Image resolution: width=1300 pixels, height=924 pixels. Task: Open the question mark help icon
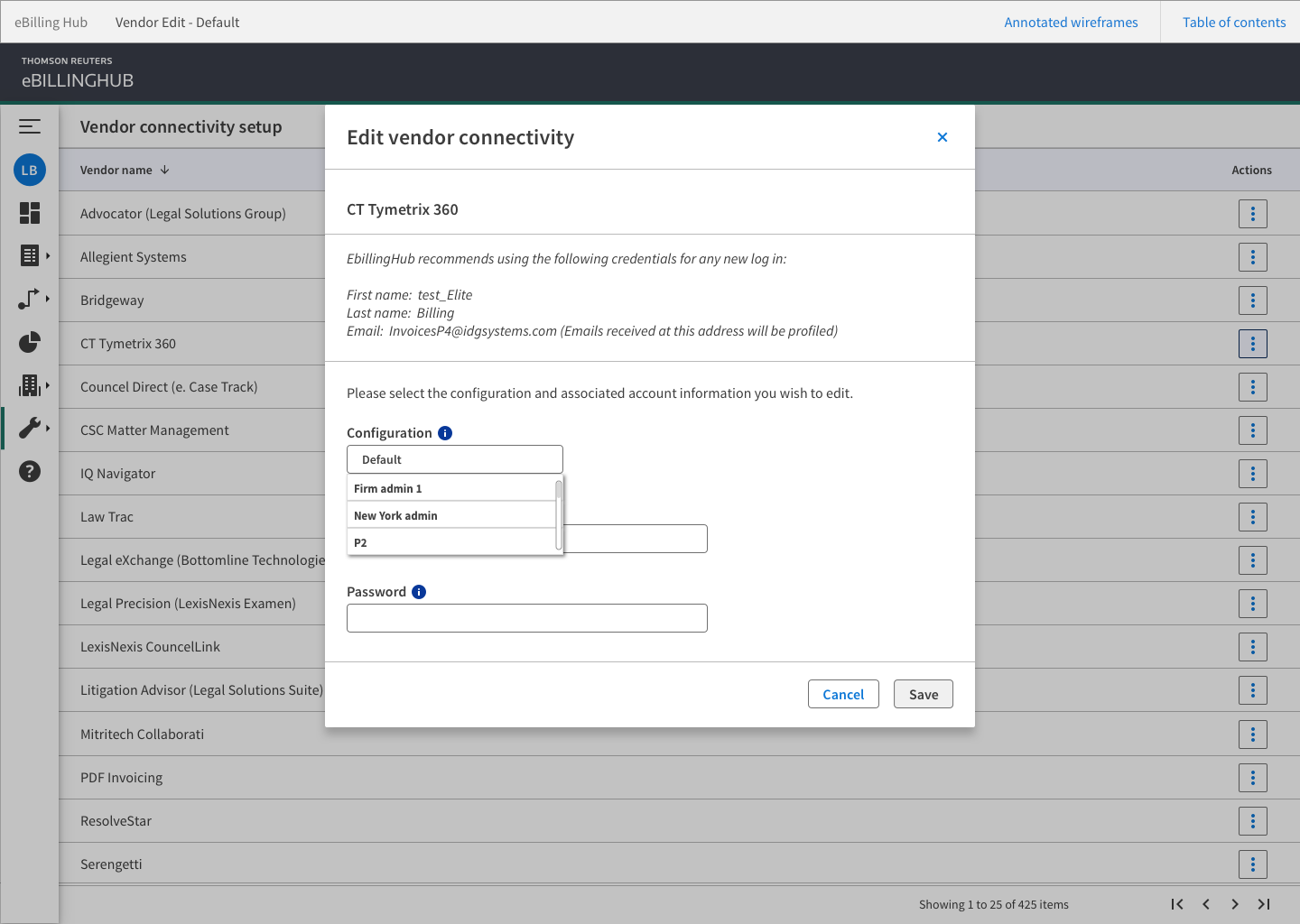click(30, 471)
